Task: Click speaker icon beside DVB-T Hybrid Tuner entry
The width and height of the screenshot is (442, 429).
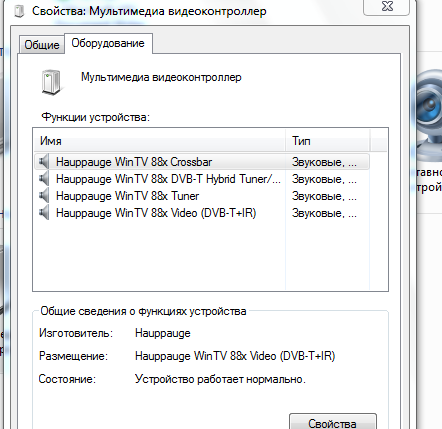Action: click(x=44, y=179)
